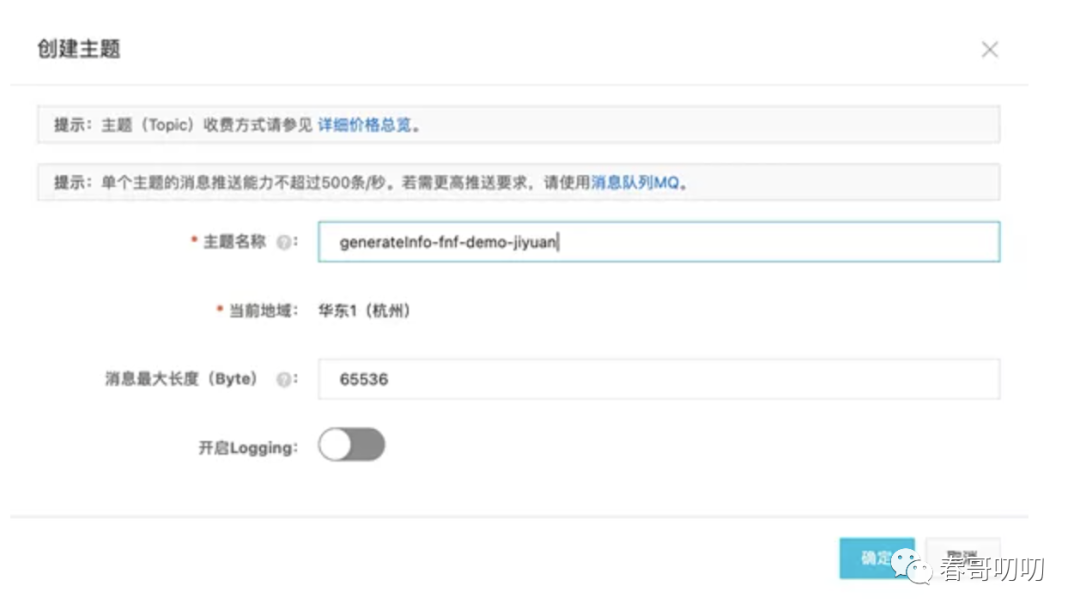This screenshot has height=616, width=1080.
Task: Click the 当前地域 label
Action: click(x=262, y=311)
